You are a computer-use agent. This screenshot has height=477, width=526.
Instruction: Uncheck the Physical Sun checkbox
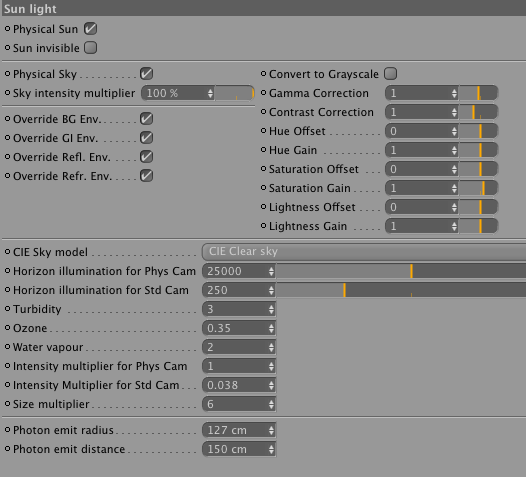click(91, 29)
